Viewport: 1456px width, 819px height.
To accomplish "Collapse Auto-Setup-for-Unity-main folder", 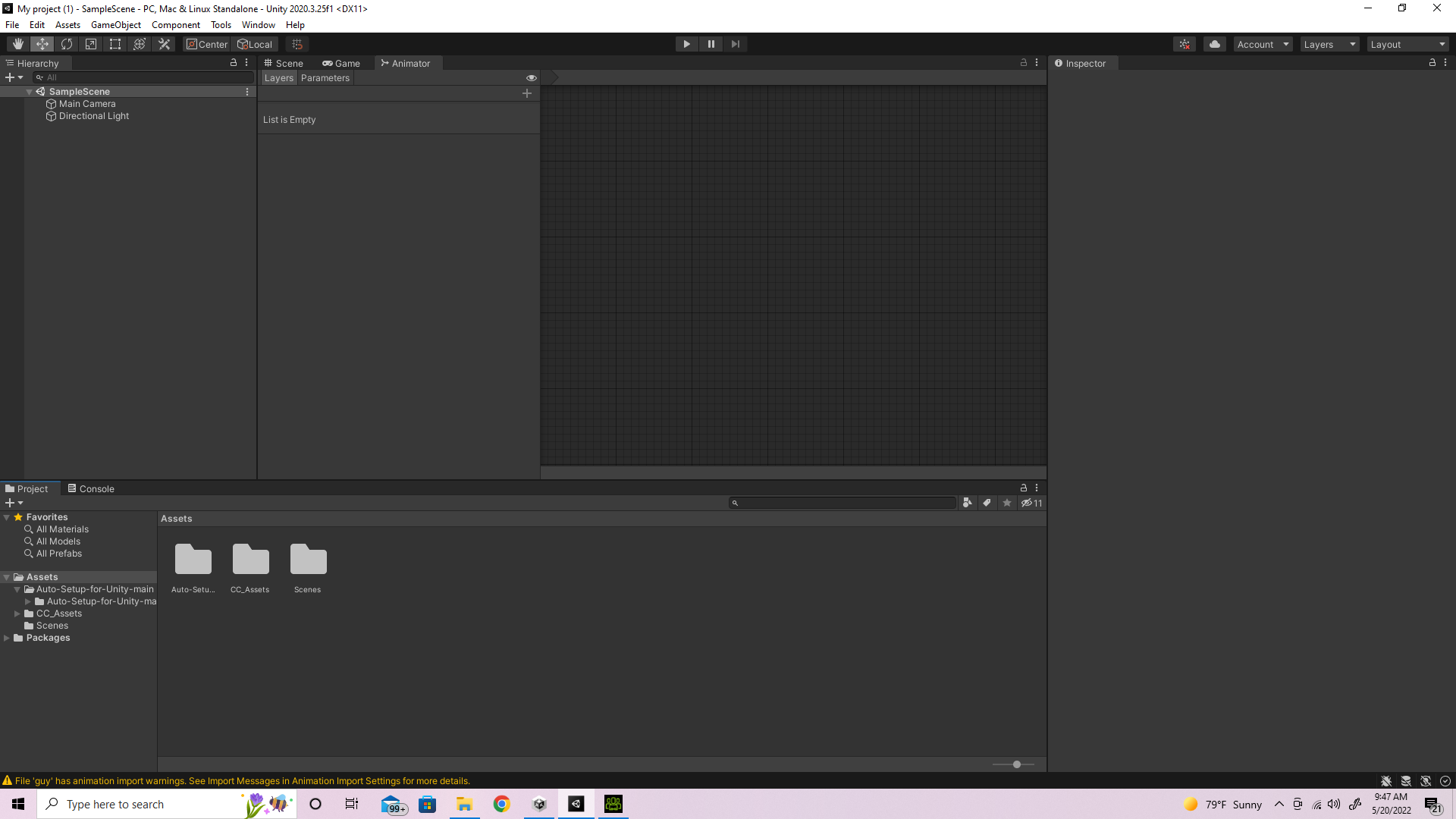I will point(17,589).
